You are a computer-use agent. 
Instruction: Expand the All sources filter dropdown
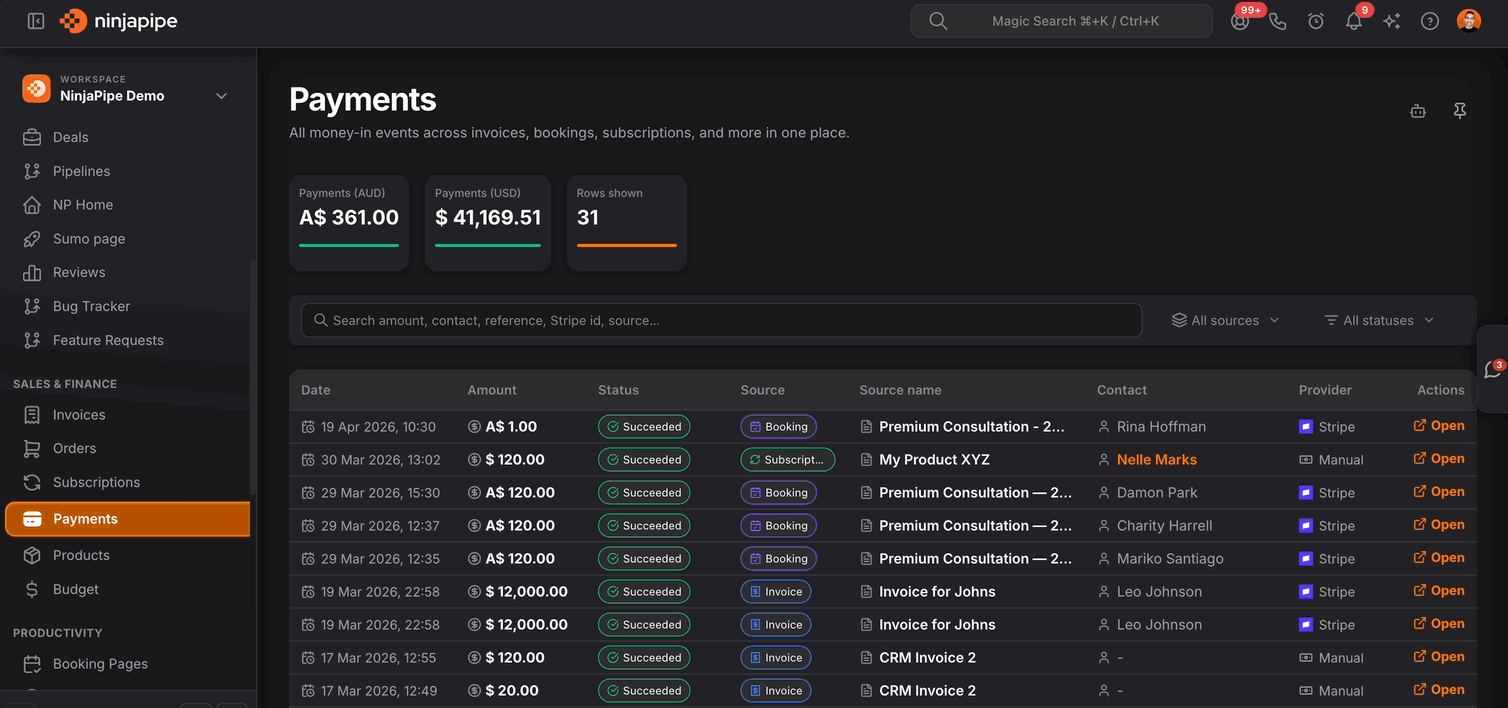coord(1225,320)
